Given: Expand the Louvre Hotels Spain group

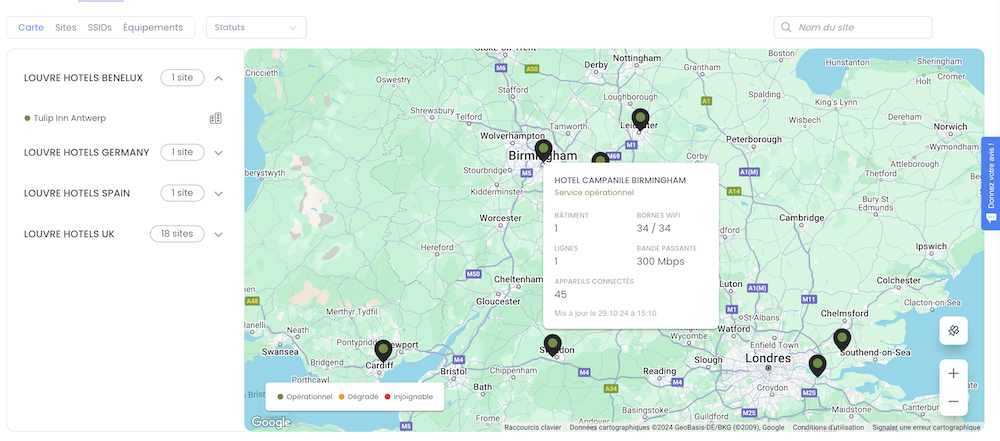Looking at the screenshot, I should (219, 193).
